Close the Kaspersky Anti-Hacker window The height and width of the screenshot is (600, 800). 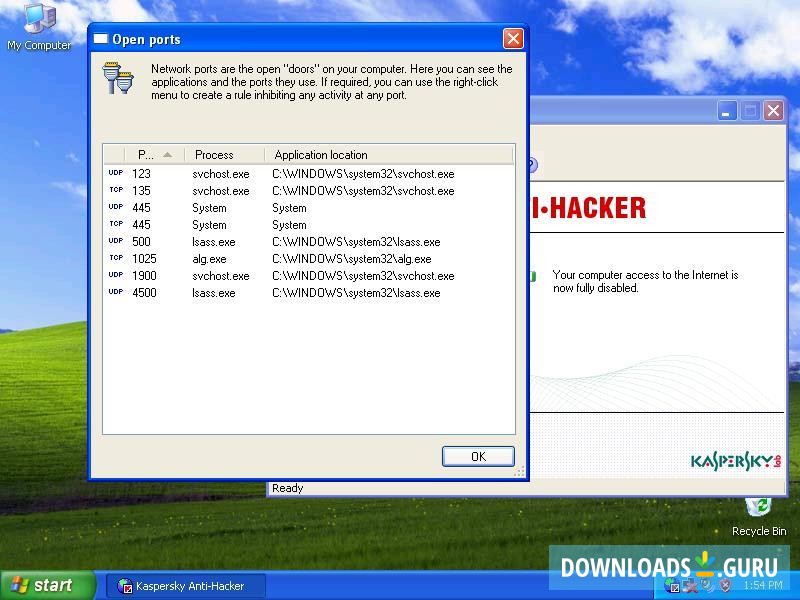pos(773,110)
